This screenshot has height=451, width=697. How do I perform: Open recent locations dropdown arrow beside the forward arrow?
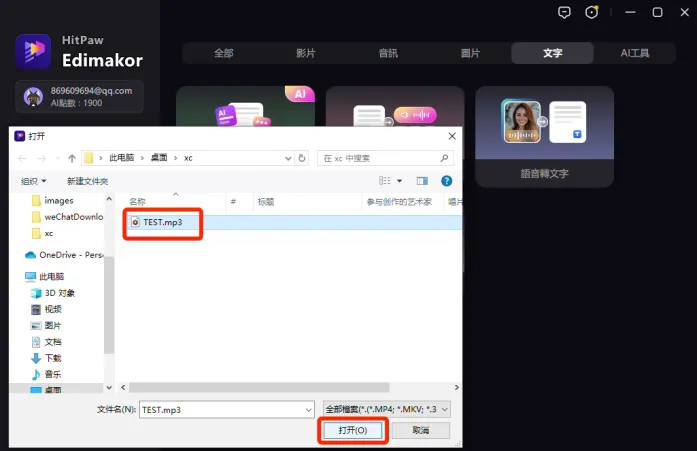click(x=58, y=158)
